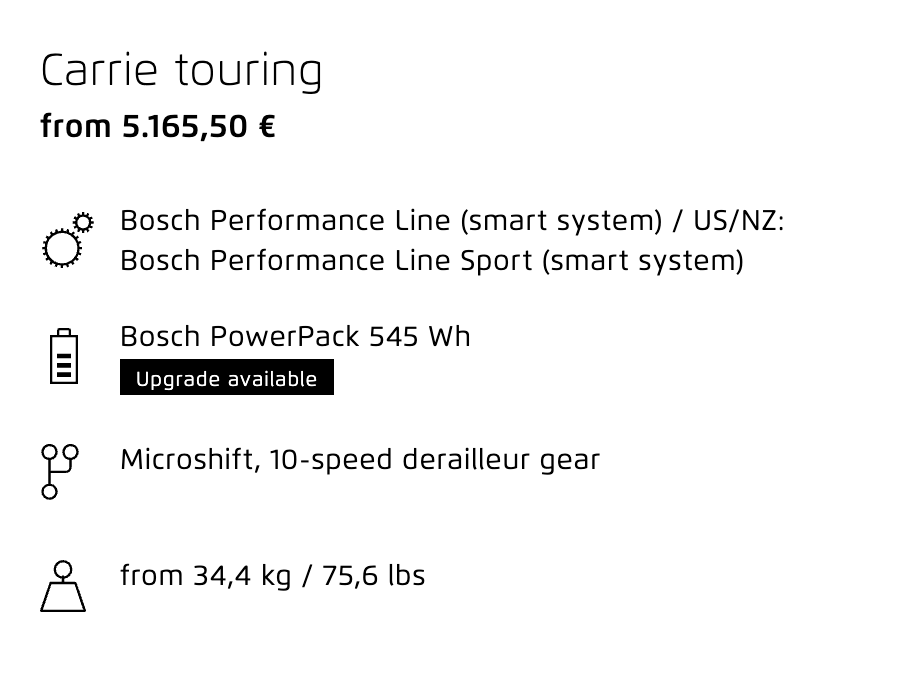Click the battery icon

click(x=64, y=356)
